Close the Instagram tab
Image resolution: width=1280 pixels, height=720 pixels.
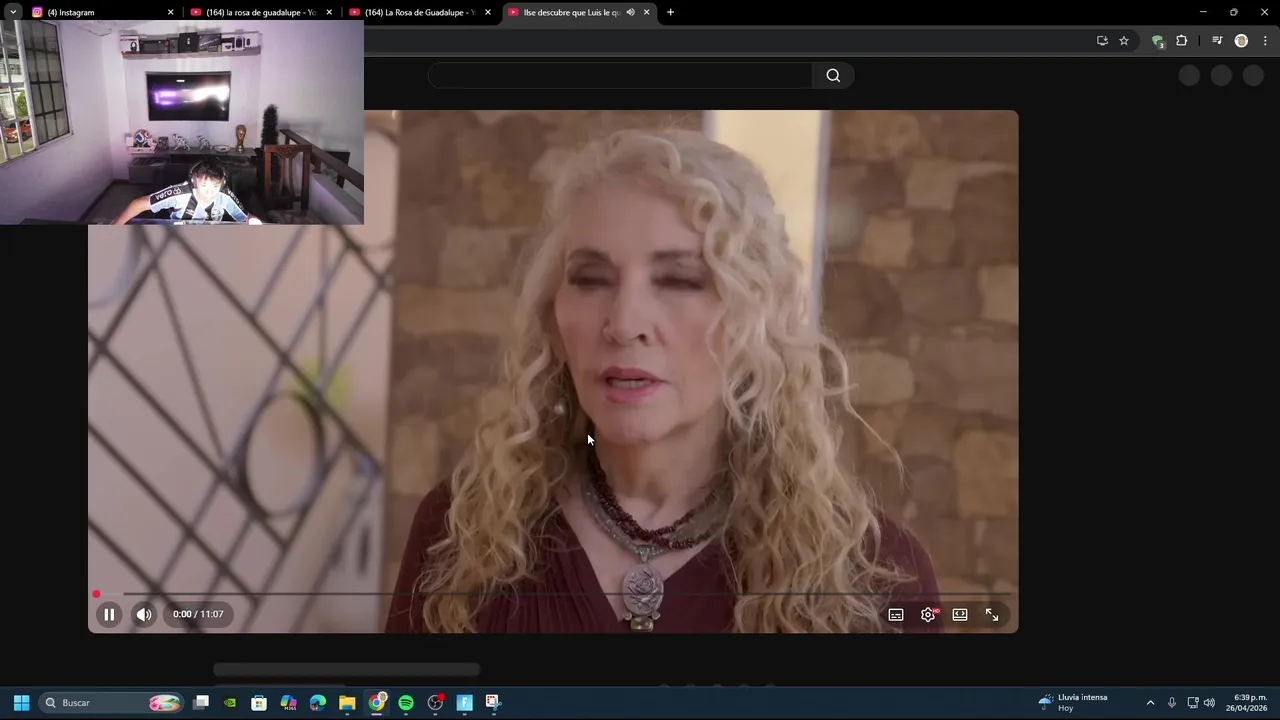170,12
